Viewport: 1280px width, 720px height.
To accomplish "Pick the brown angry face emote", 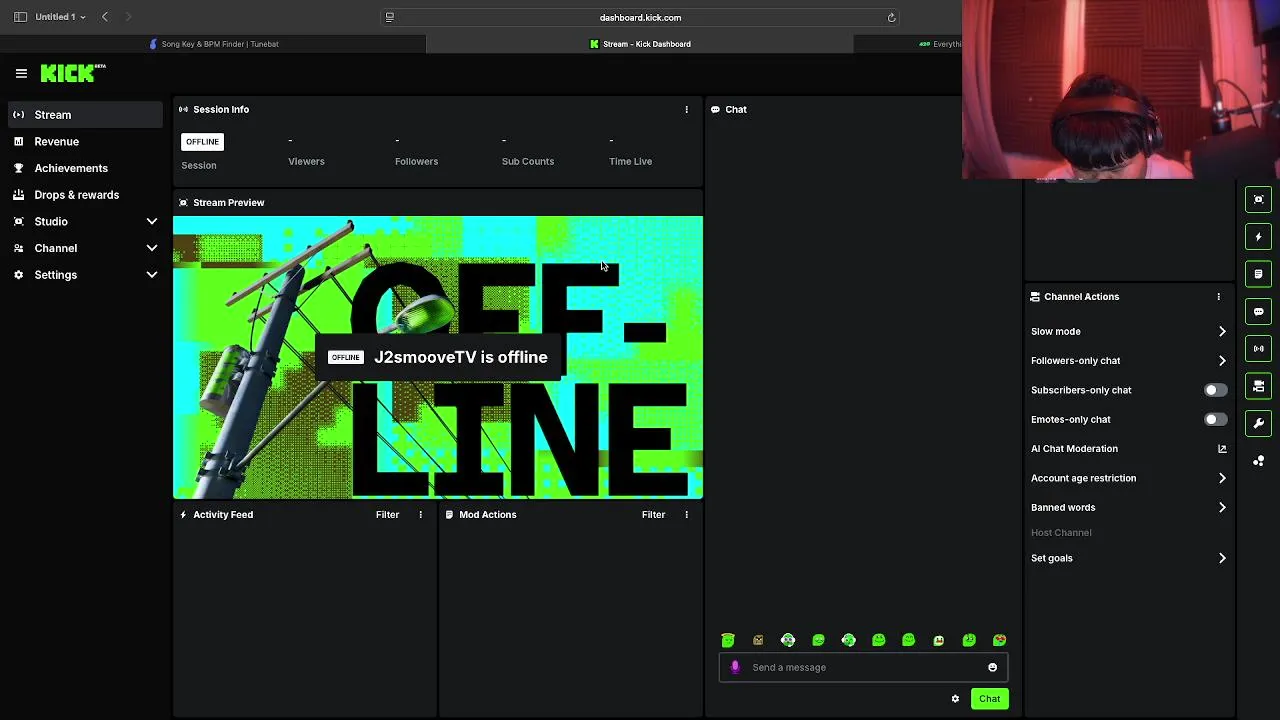I will coord(758,640).
